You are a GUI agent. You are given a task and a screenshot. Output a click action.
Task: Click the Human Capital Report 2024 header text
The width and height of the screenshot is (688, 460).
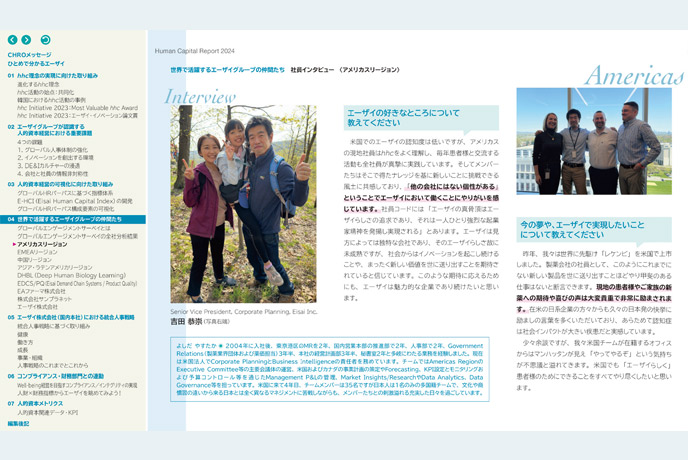point(194,51)
